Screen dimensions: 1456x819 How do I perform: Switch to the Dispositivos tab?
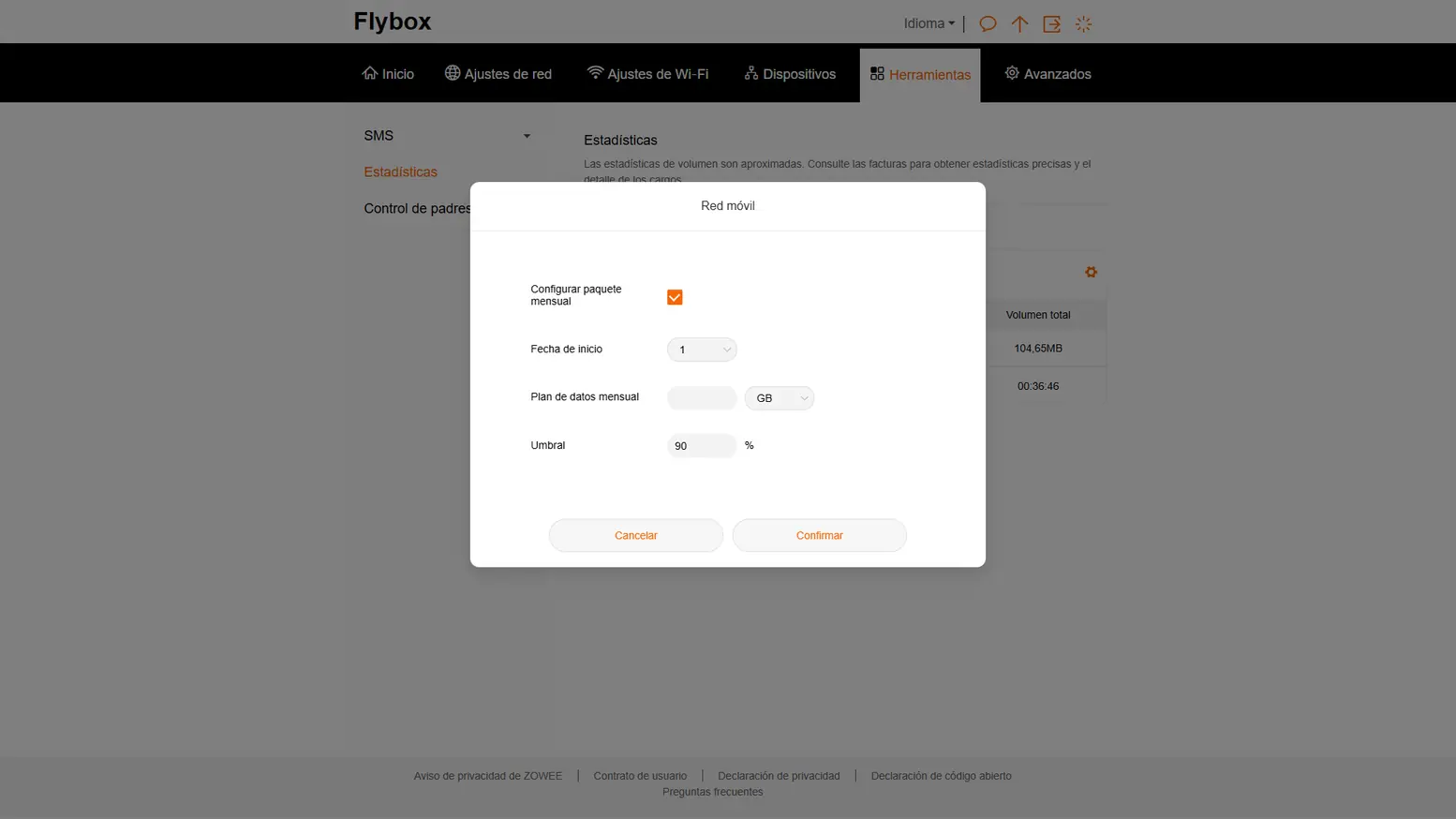tap(790, 74)
